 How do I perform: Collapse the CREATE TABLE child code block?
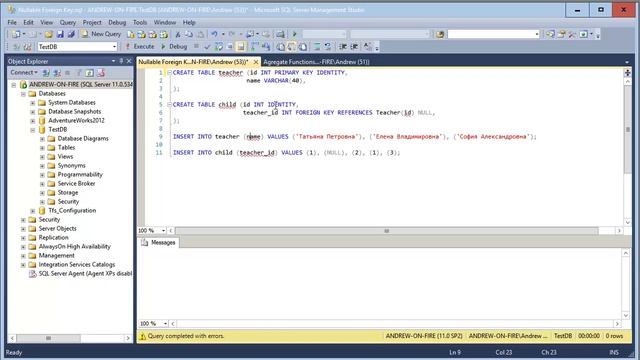point(169,104)
